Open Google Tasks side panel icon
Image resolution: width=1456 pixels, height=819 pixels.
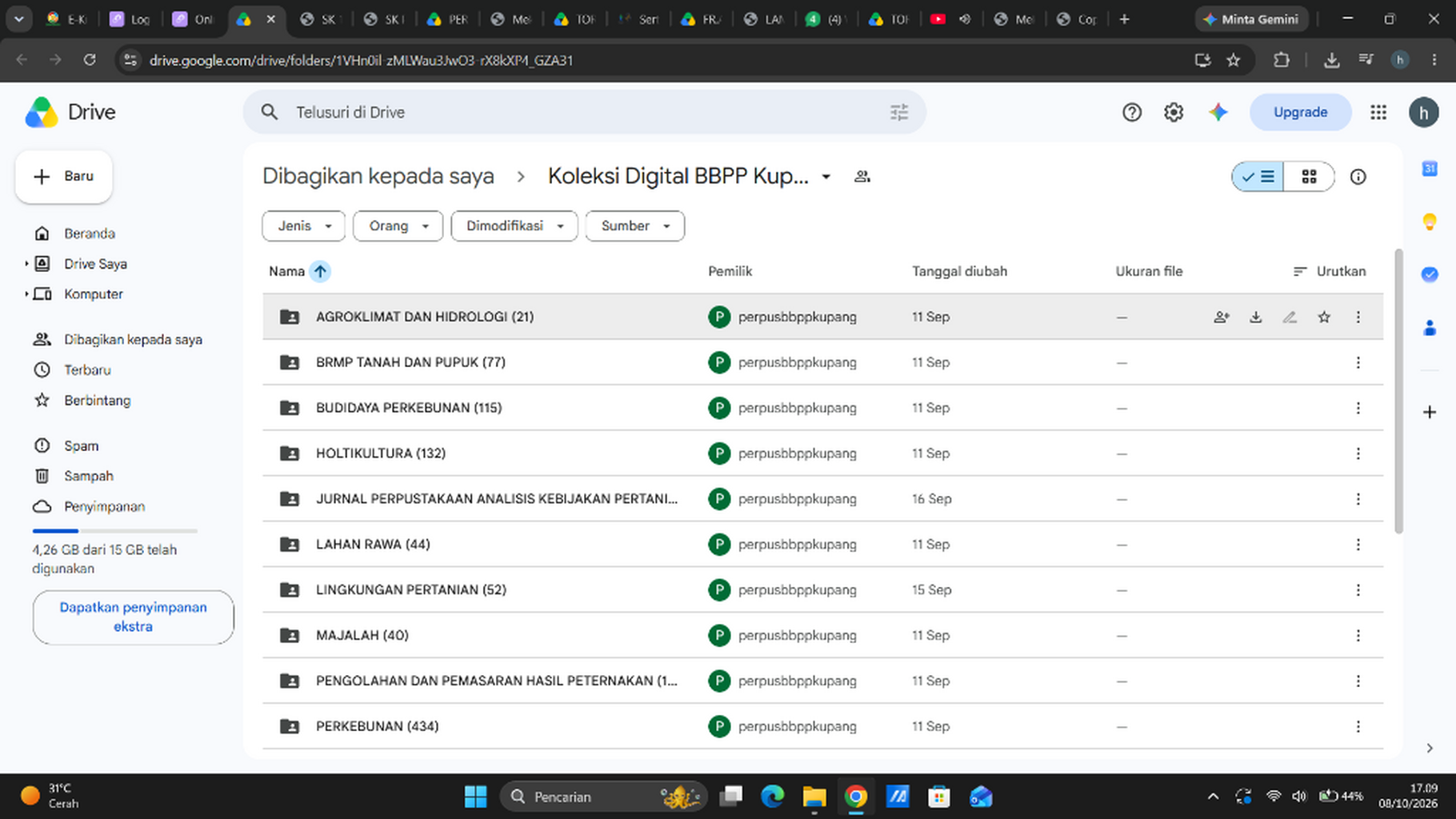[1430, 274]
